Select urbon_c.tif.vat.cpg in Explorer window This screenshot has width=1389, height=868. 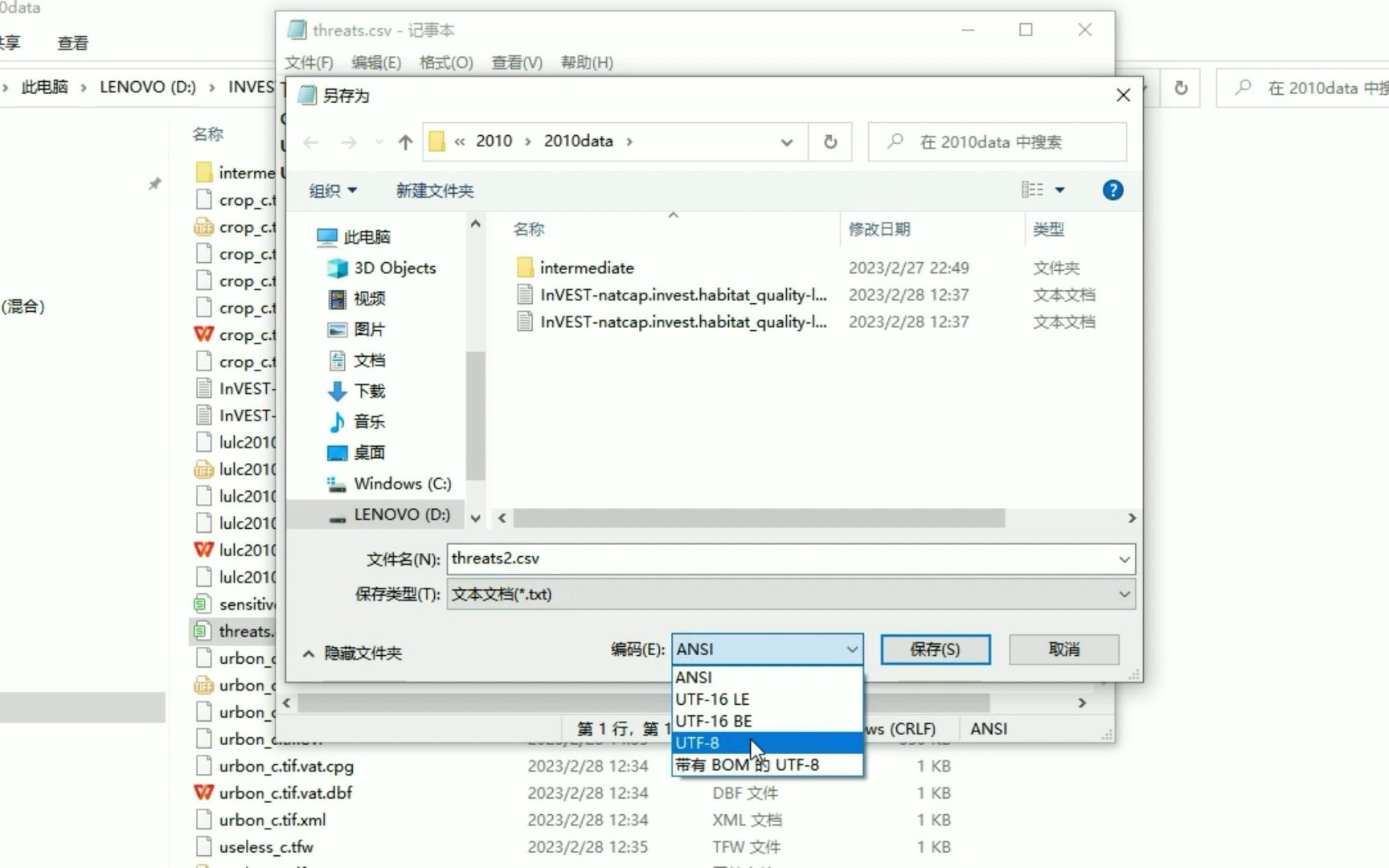tap(286, 766)
